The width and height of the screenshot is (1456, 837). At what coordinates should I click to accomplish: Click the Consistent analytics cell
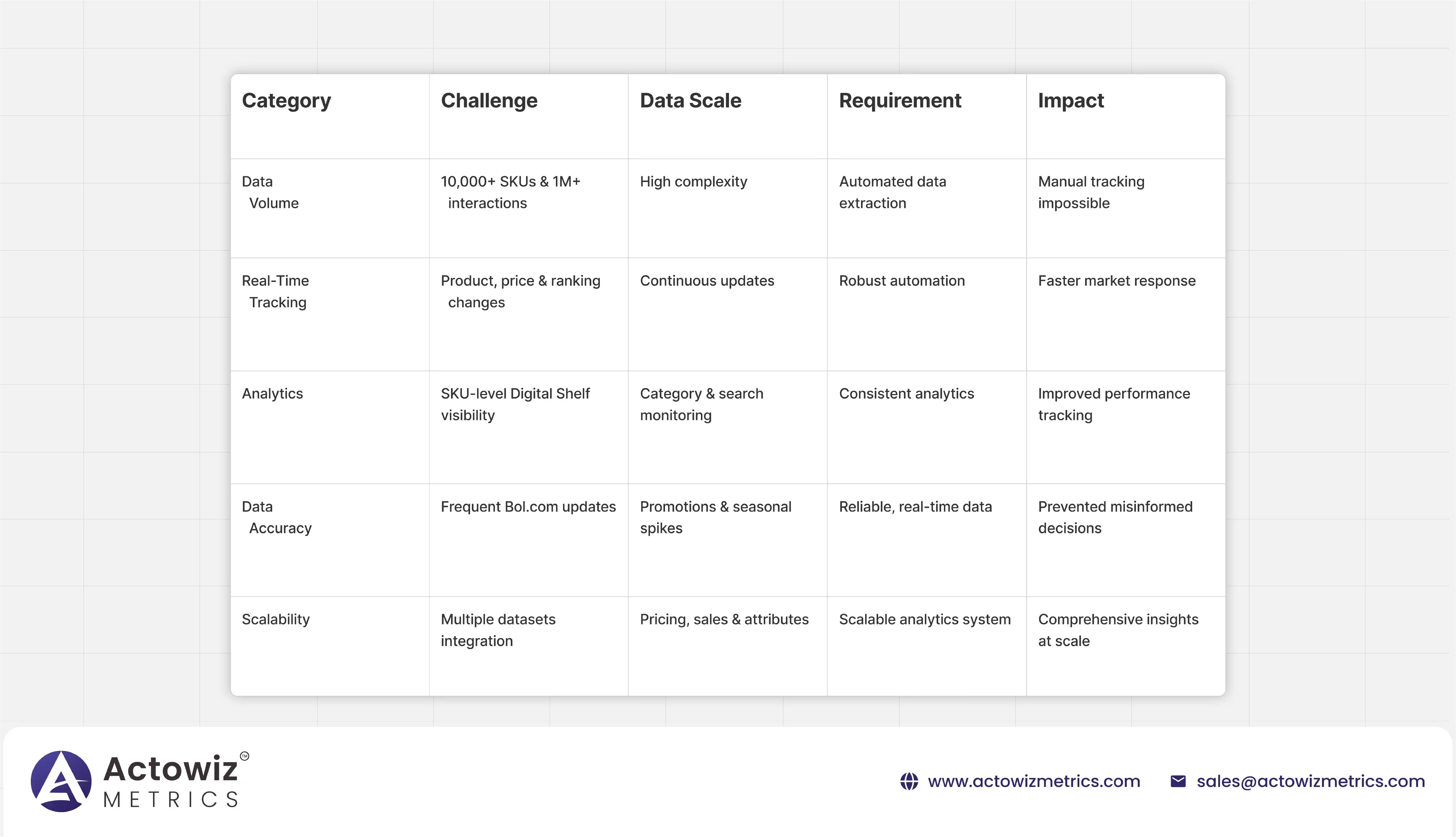[906, 394]
